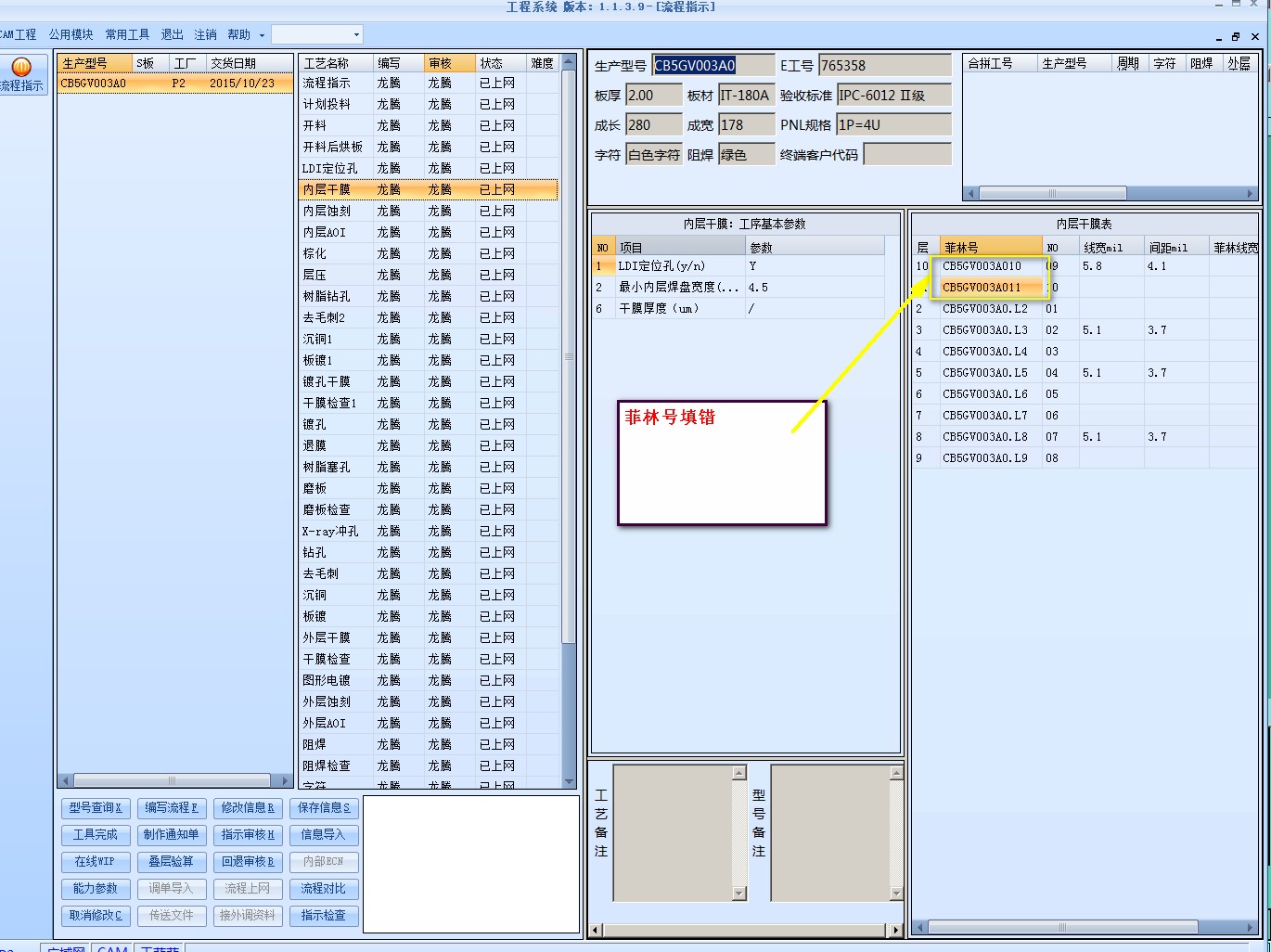Select the CB5GV003A0 row in model list

click(174, 84)
